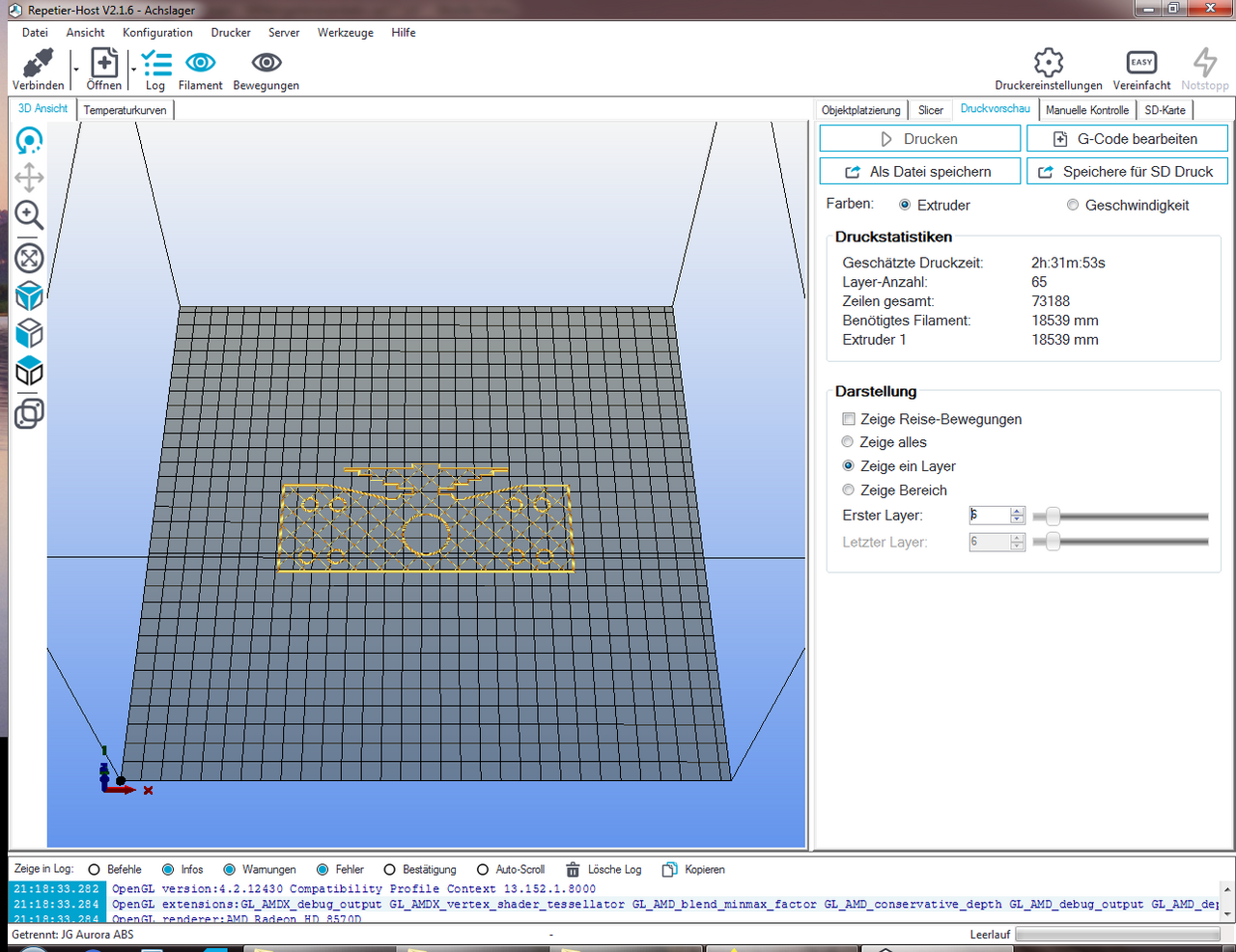This screenshot has width=1236, height=952.
Task: Select the Zeige ein Layer option
Action: pyautogui.click(x=848, y=465)
